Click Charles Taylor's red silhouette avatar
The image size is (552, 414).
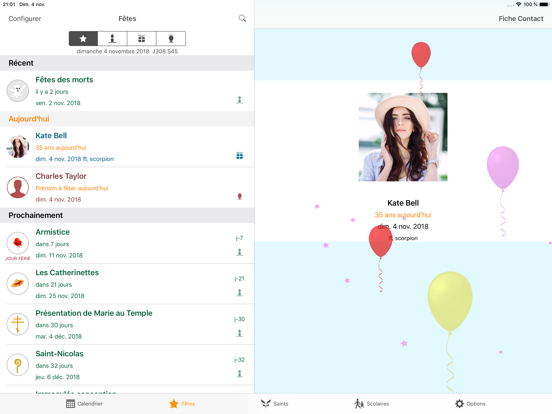click(x=18, y=187)
